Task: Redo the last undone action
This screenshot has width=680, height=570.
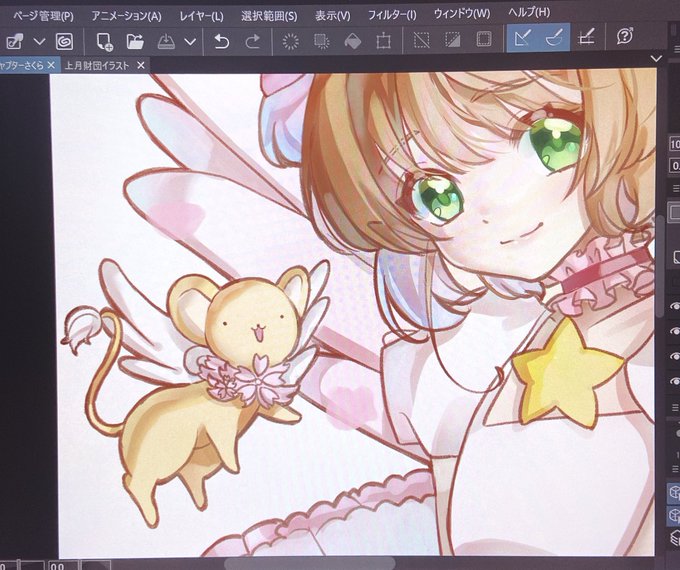Action: point(252,42)
